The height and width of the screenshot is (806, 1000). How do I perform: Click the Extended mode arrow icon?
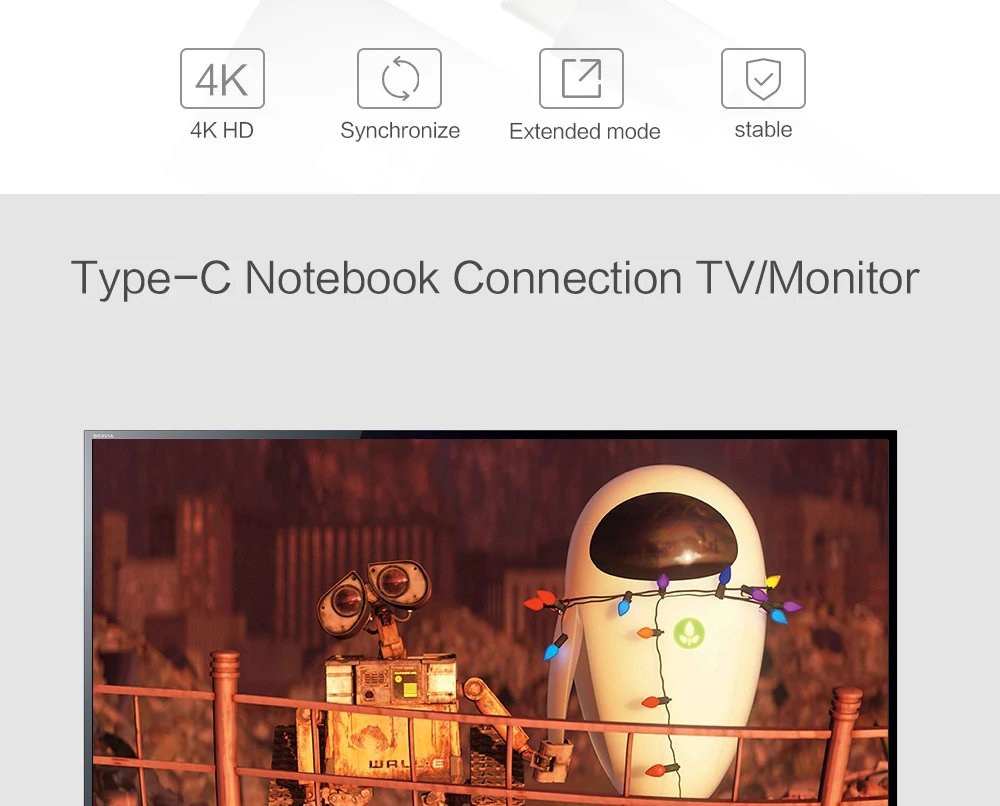[x=581, y=78]
